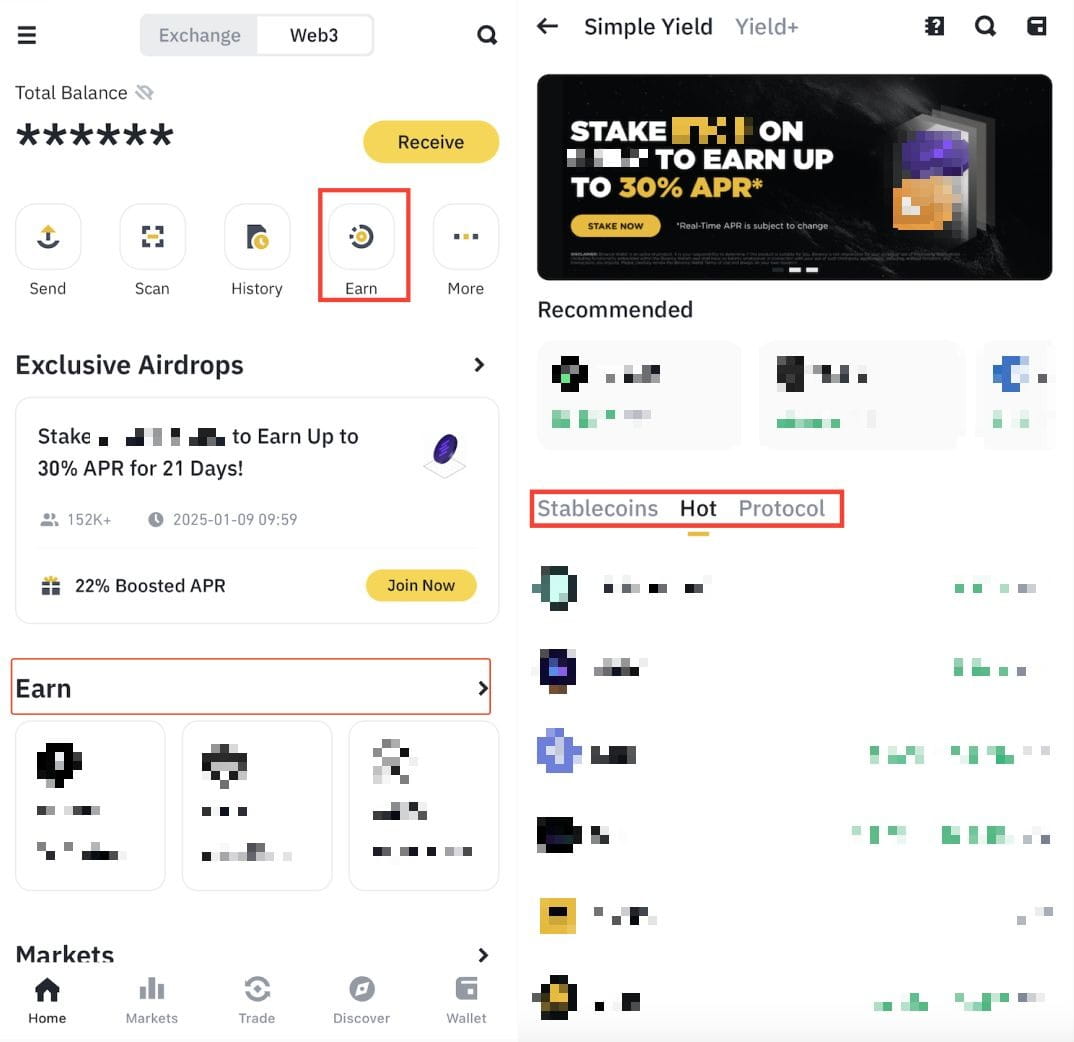The image size is (1074, 1042).
Task: Go back with the left arrow
Action: point(547,27)
